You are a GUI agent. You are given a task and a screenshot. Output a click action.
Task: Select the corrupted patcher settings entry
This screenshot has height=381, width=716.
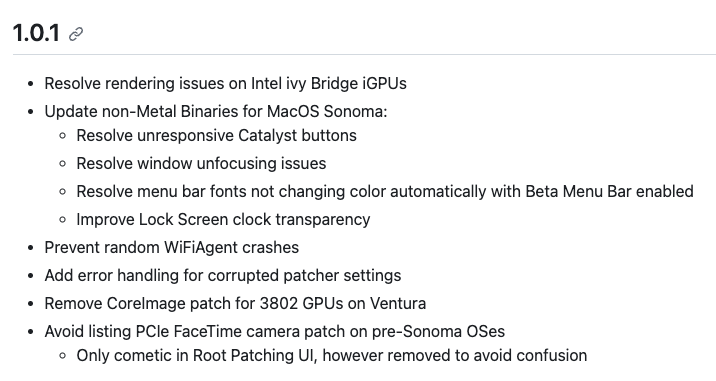pos(222,275)
